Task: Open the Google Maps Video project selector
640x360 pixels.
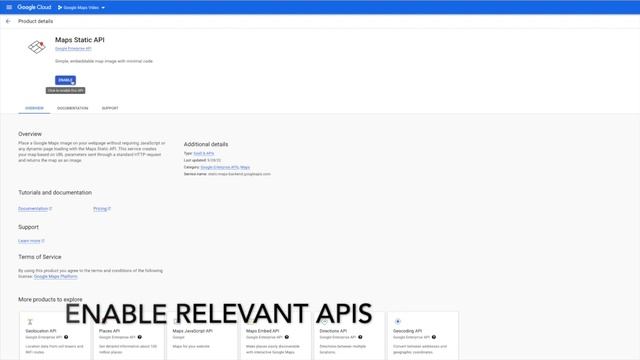Action: coord(81,7)
